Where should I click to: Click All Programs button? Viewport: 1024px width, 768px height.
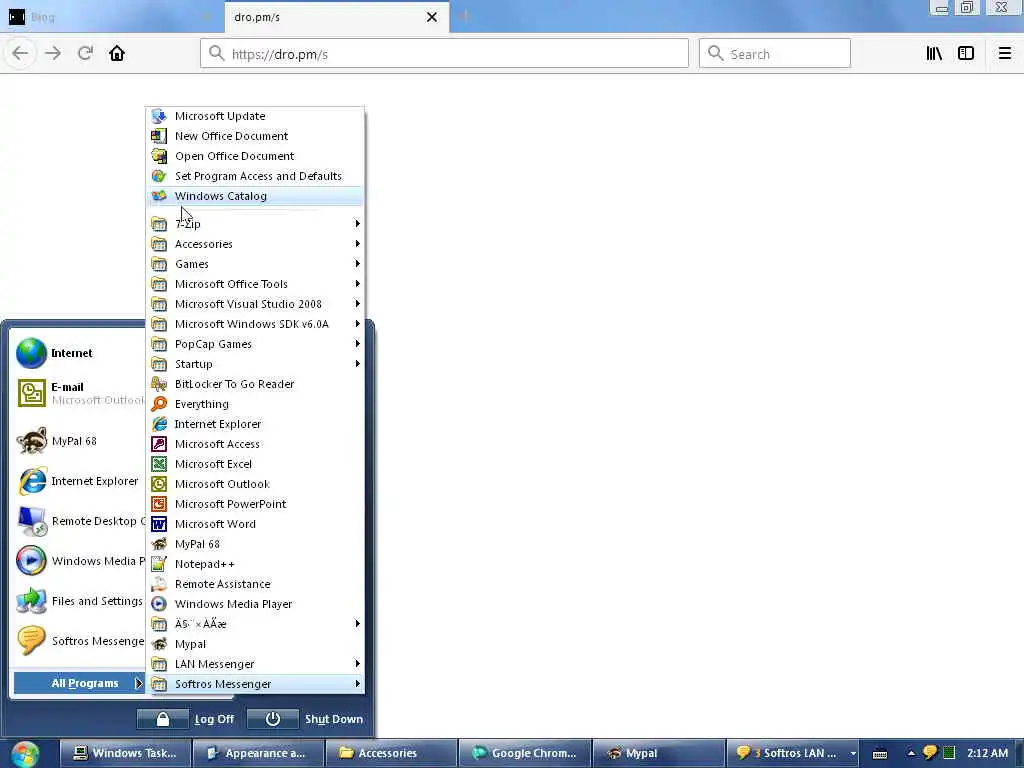(79, 683)
